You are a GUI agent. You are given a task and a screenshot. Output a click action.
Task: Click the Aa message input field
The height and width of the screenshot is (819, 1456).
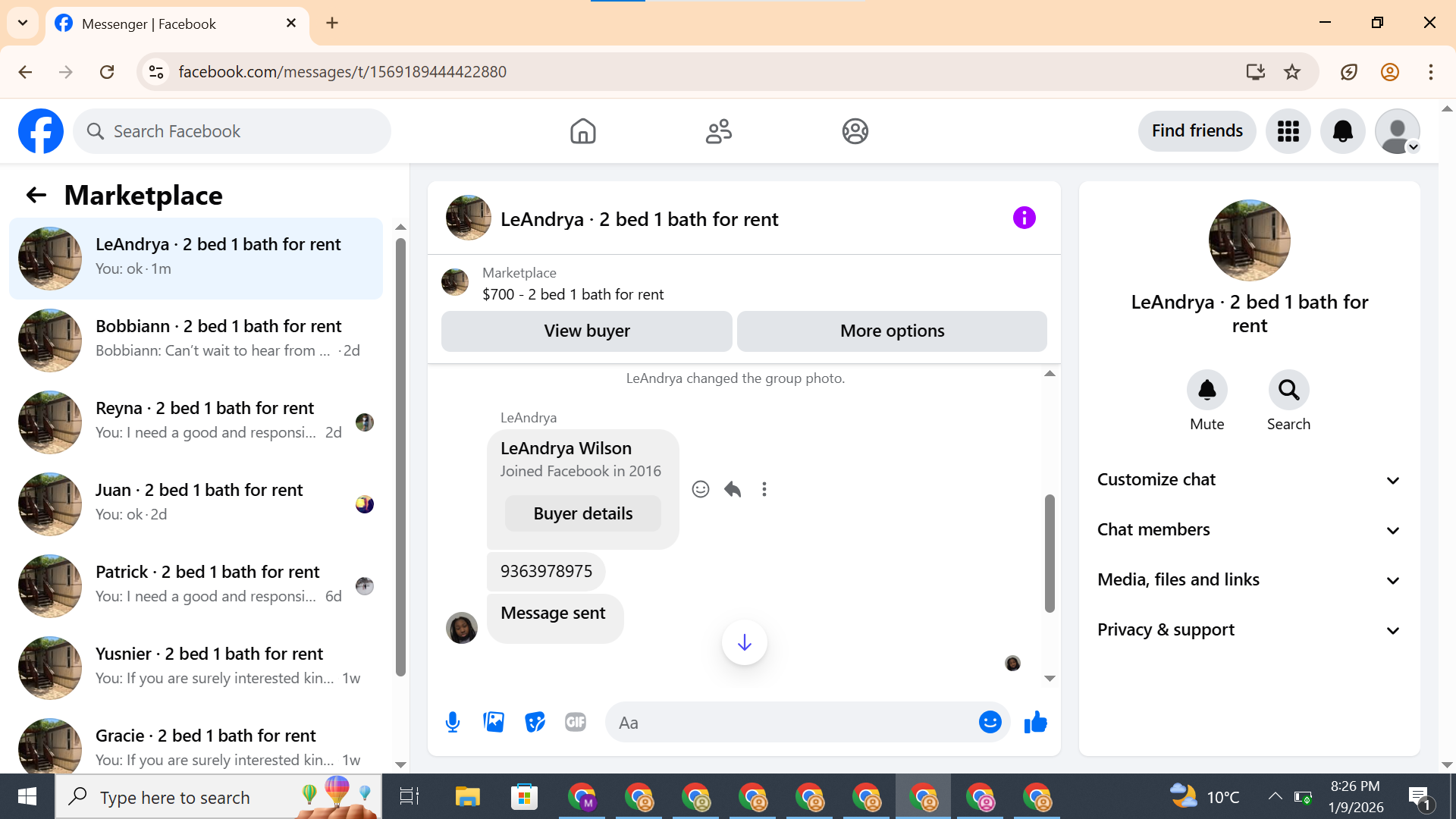point(789,723)
